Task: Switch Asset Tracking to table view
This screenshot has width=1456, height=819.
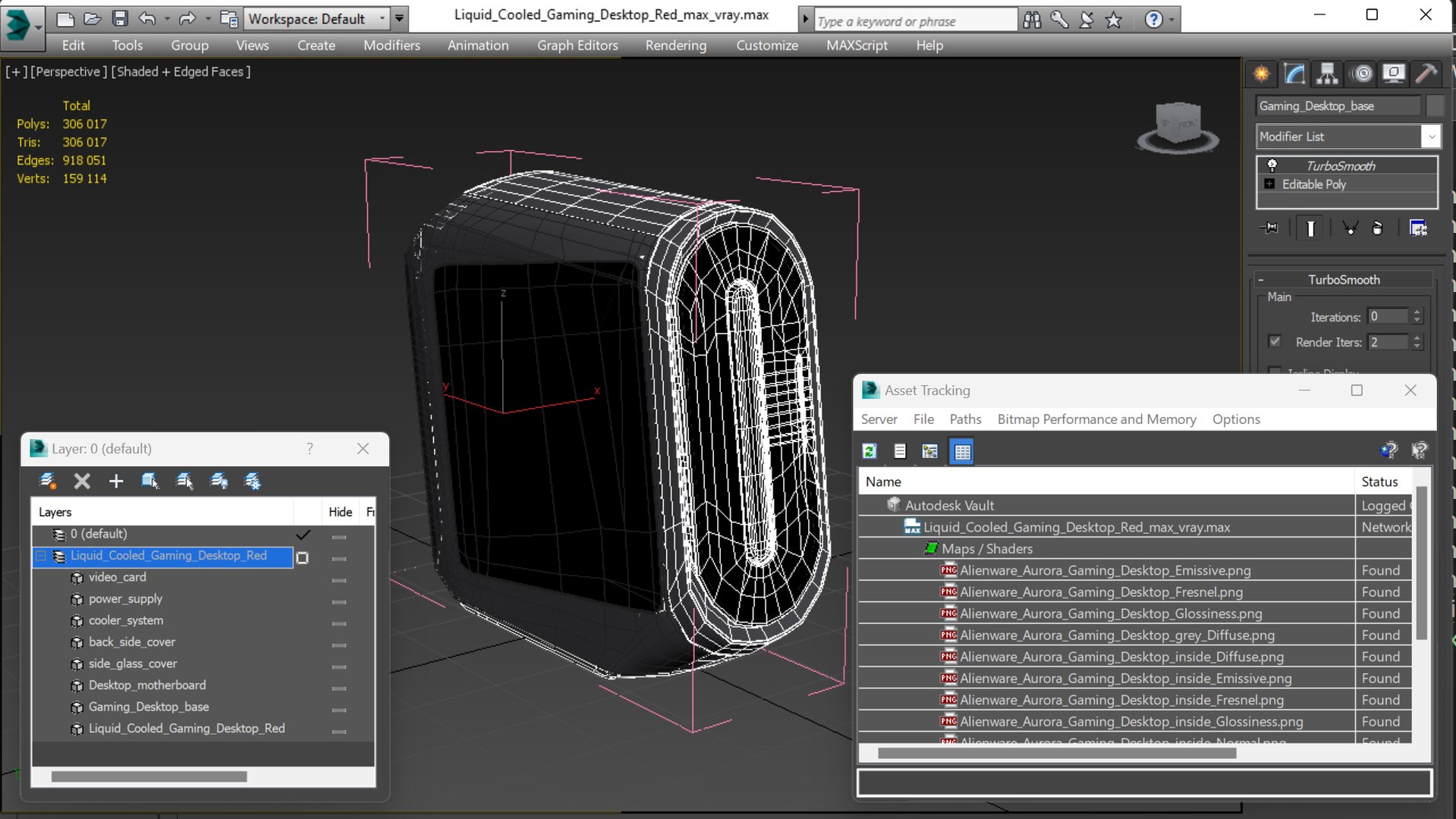Action: click(x=962, y=452)
